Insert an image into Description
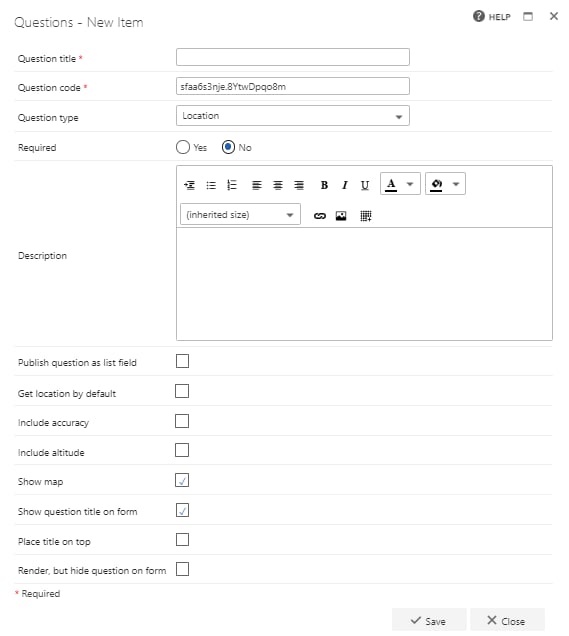Screen dimensions: 569x636 click(341, 216)
